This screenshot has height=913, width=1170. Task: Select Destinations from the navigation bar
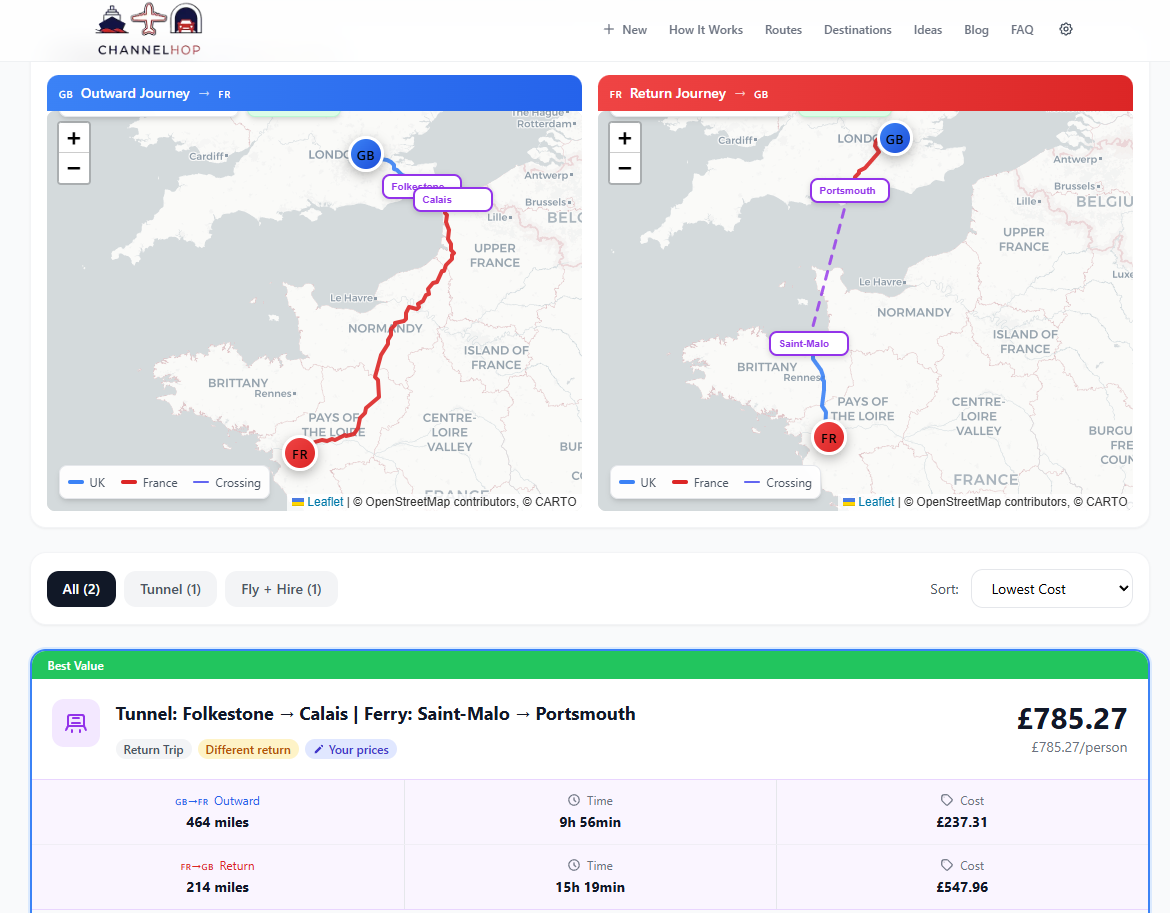[x=857, y=29]
